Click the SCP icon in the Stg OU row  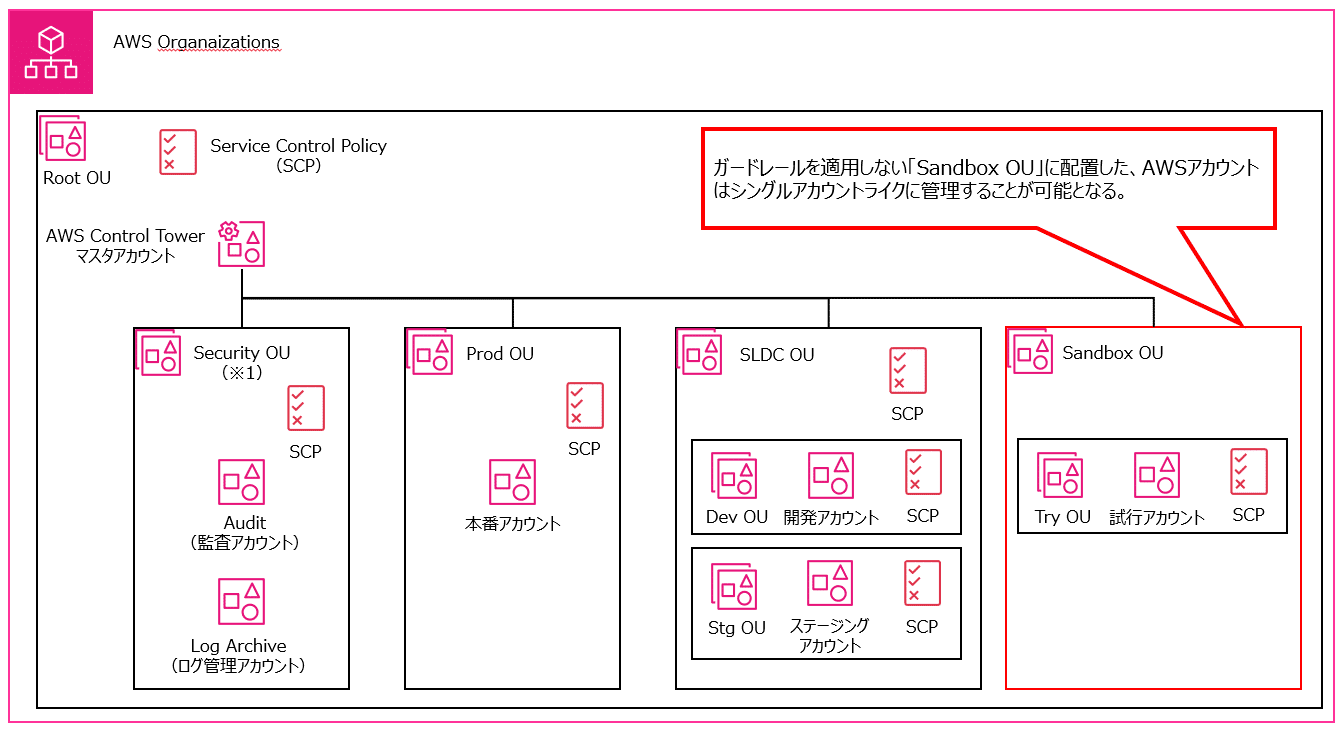click(x=923, y=583)
